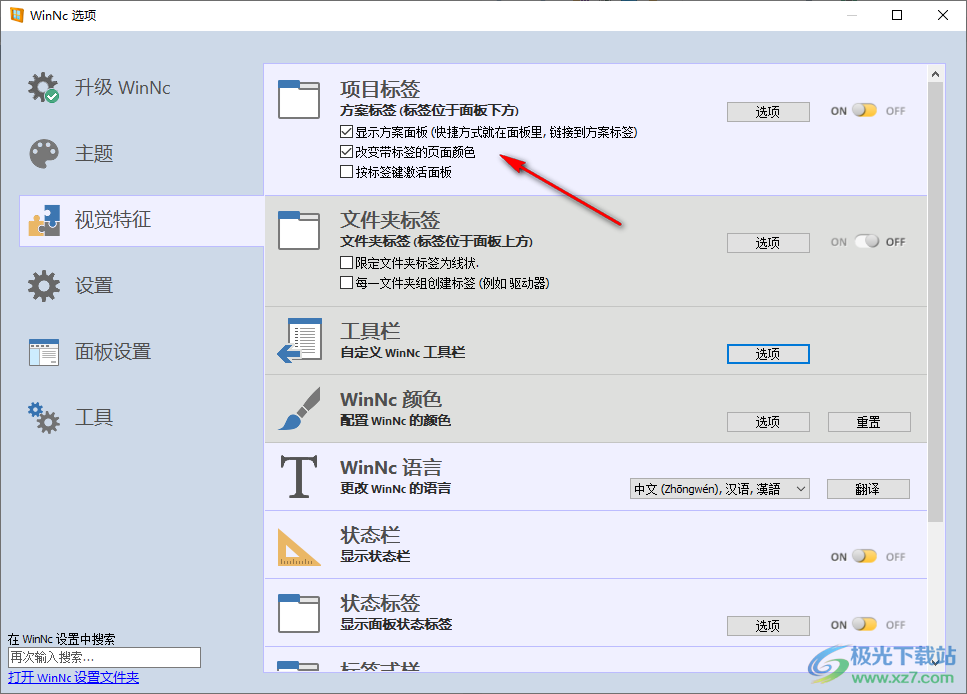This screenshot has width=967, height=694.
Task: Click the 设置 gear icon
Action: (44, 286)
